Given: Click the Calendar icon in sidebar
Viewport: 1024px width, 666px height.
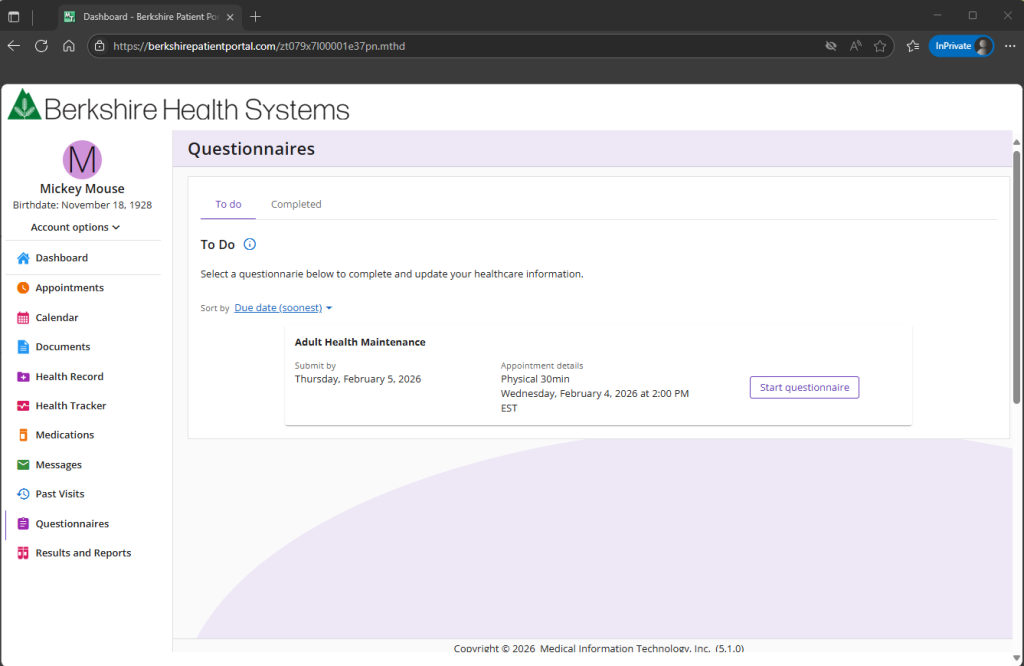Looking at the screenshot, I should (23, 318).
